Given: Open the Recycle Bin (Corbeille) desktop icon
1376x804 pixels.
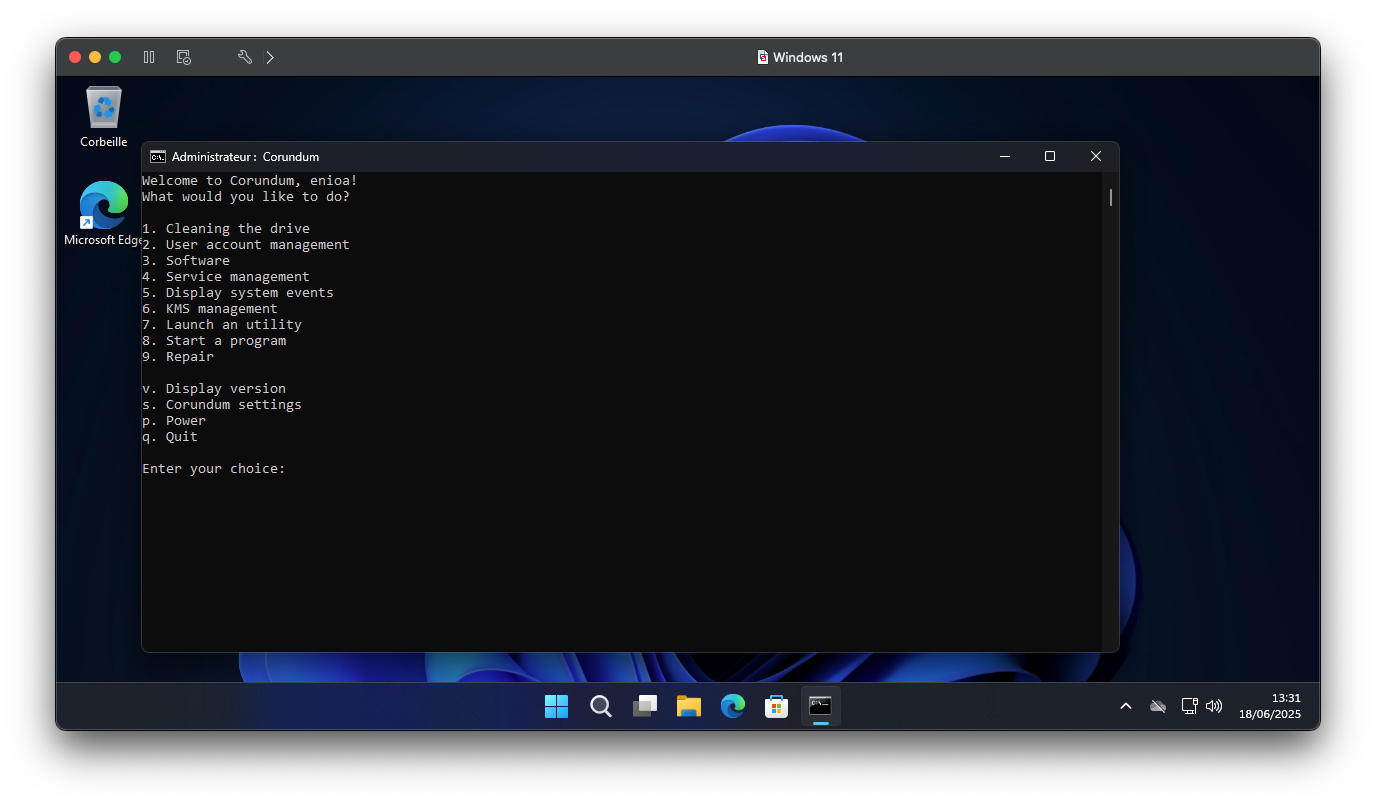Looking at the screenshot, I should coord(104,117).
